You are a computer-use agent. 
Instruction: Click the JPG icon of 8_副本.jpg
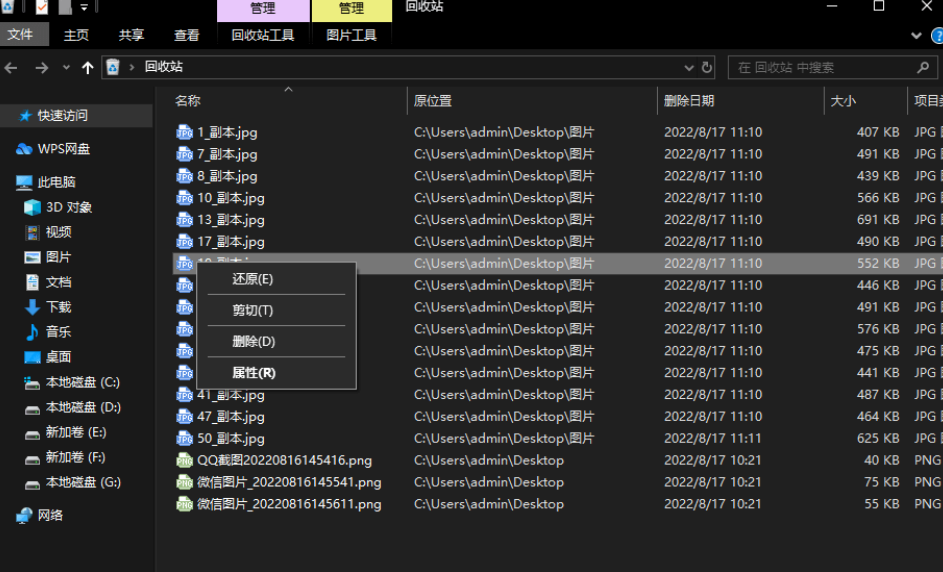point(184,176)
